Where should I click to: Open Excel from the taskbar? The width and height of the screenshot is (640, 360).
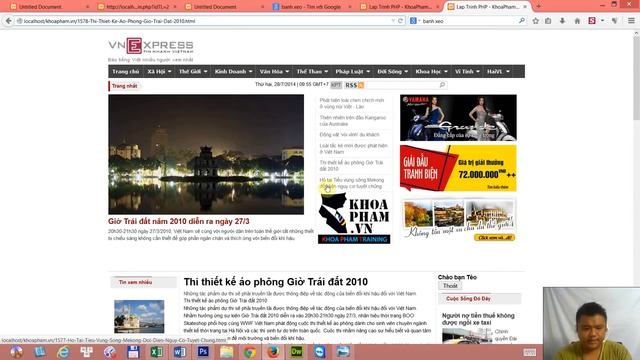point(156,352)
